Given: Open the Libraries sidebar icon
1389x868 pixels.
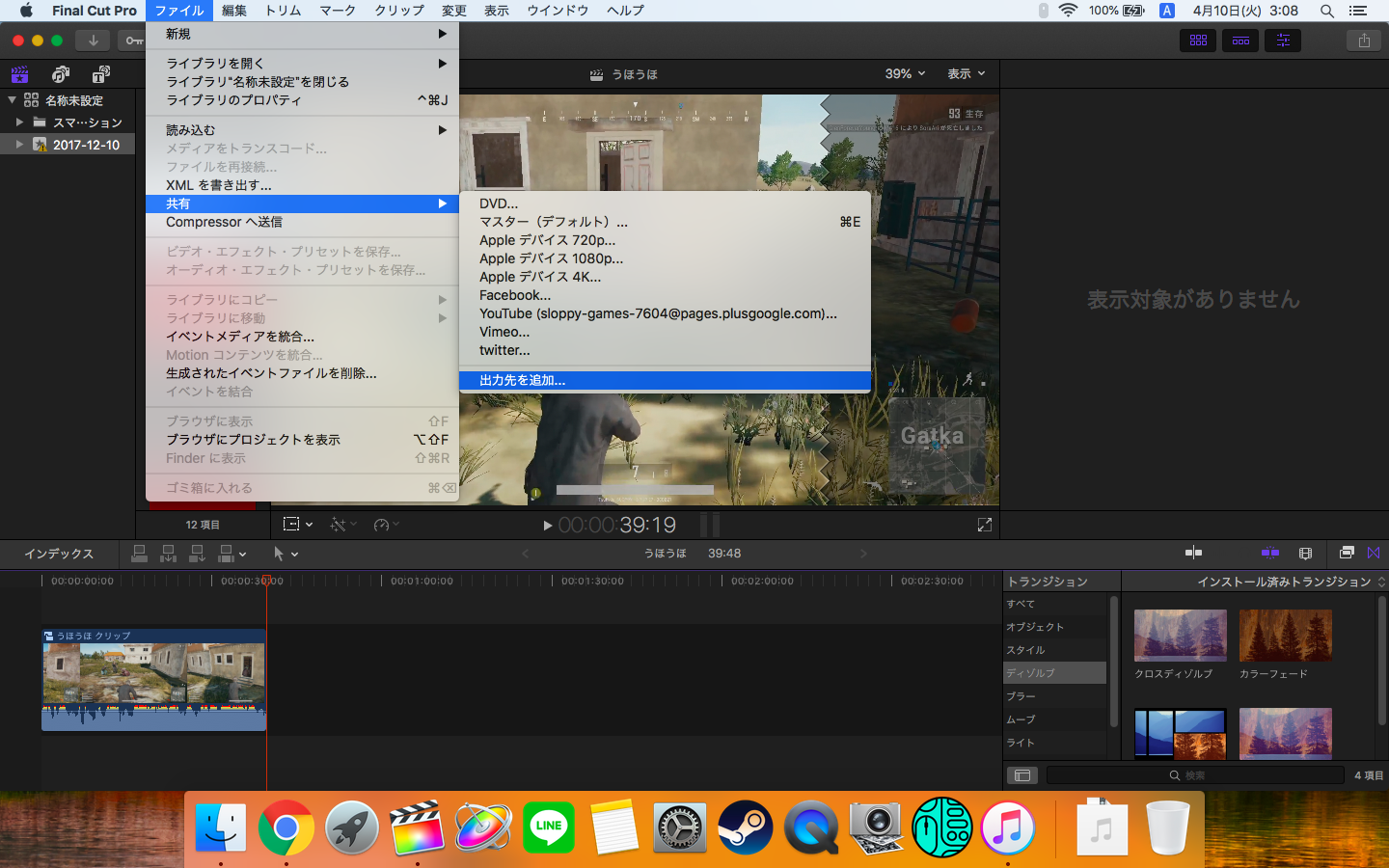Looking at the screenshot, I should (x=19, y=74).
